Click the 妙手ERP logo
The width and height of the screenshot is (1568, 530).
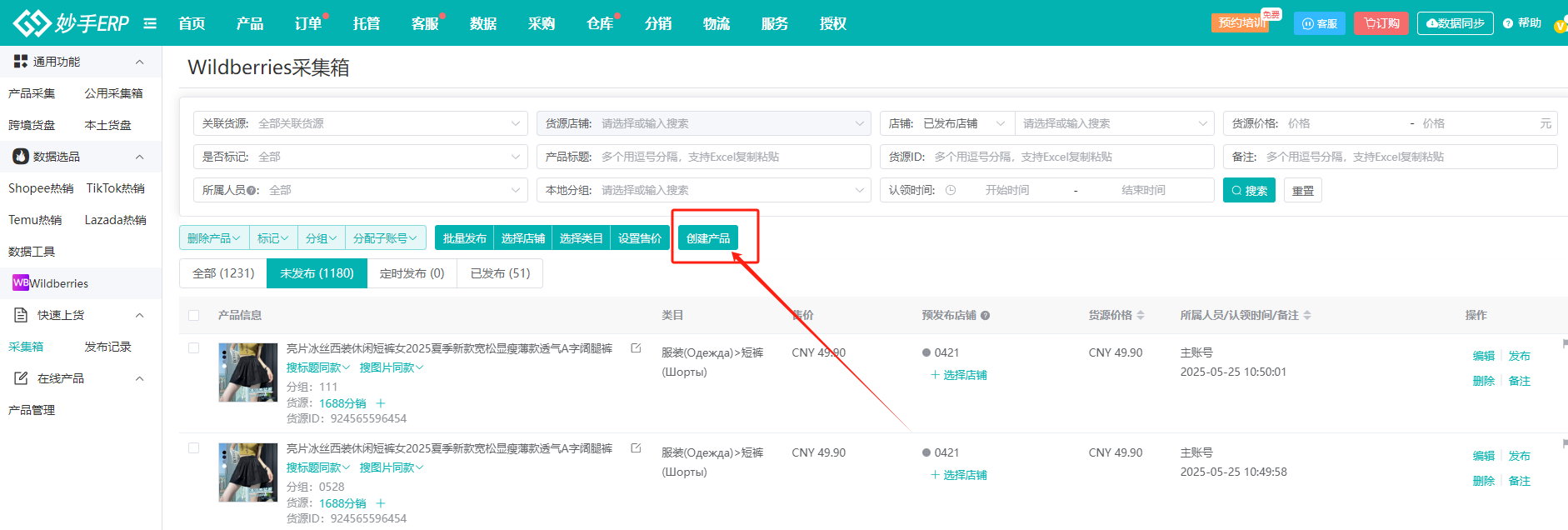(71, 23)
